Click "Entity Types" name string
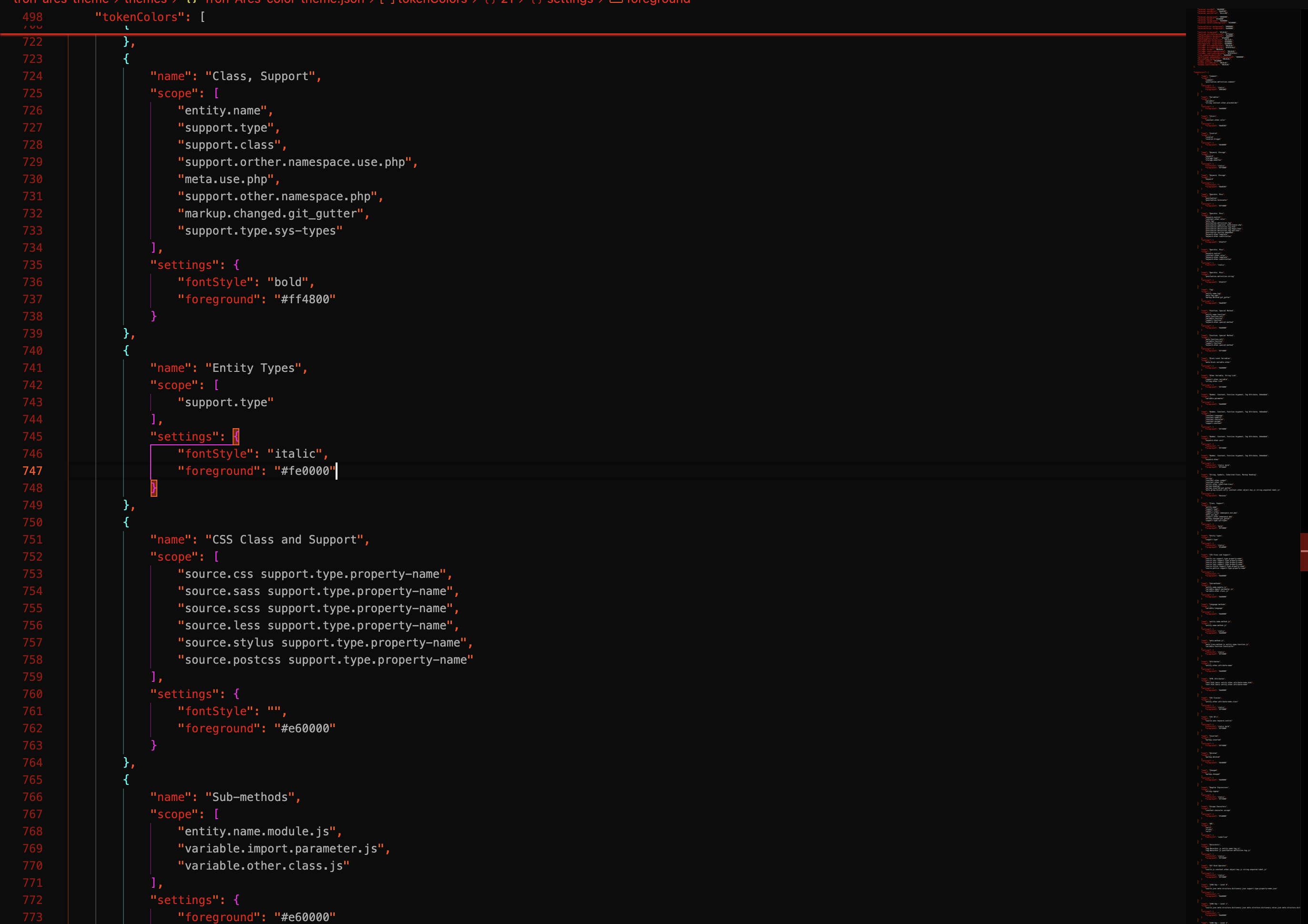The height and width of the screenshot is (924, 1308). [x=253, y=368]
